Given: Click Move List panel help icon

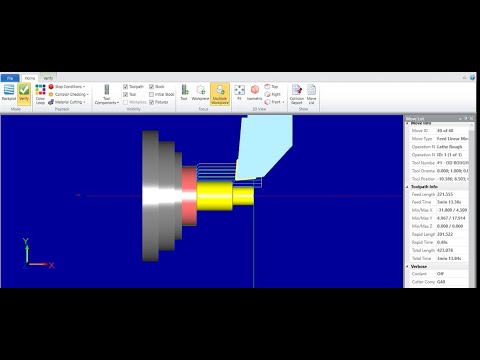Looking at the screenshot, I should [x=466, y=119].
